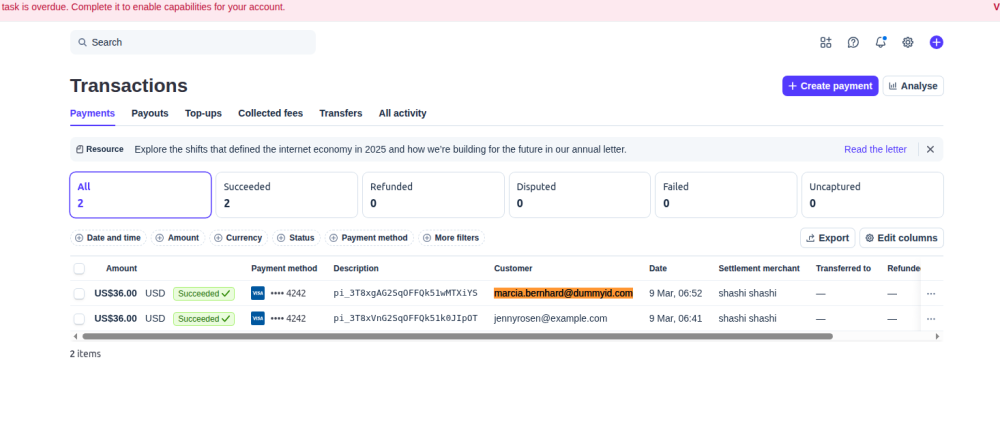
Task: Switch to the Payouts tab
Action: coord(150,113)
